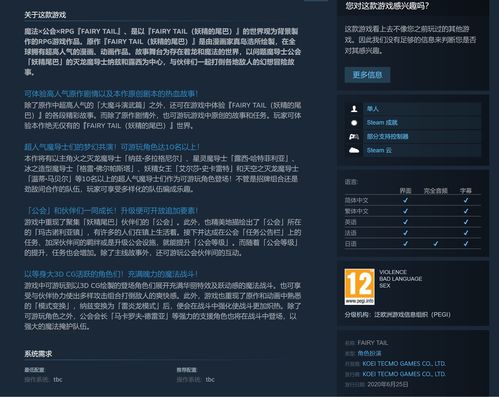Screen dimensions: 499x397
Task: Click the 系统需求 section heading
Action: coord(38,354)
